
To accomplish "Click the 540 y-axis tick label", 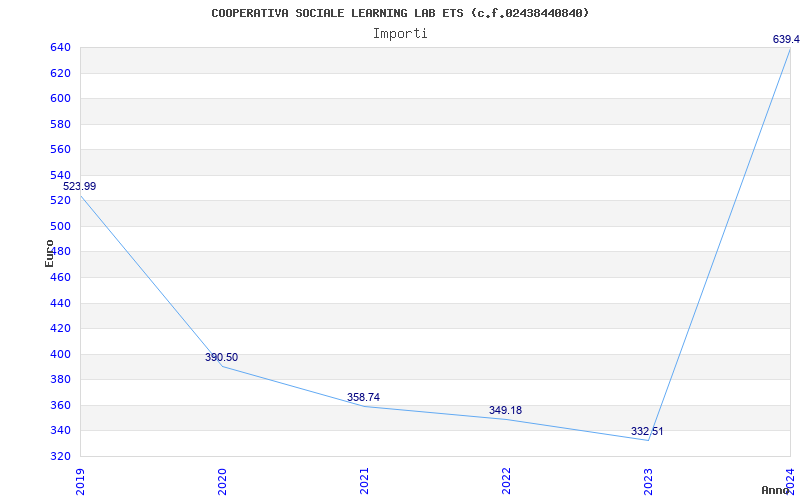I will tap(60, 175).
